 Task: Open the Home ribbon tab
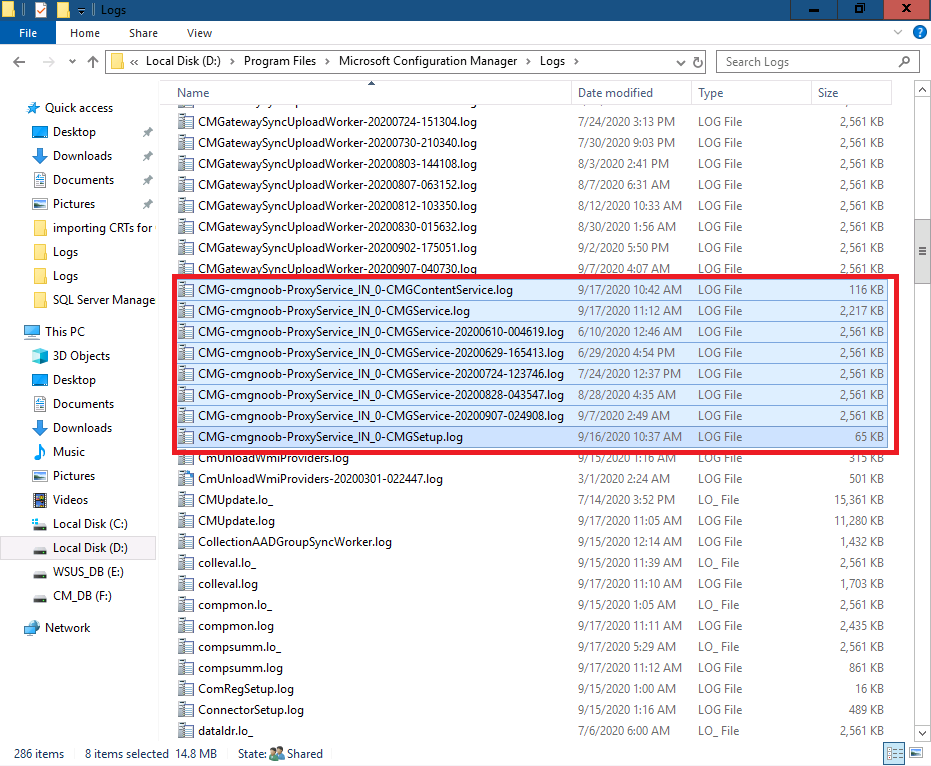pos(85,33)
